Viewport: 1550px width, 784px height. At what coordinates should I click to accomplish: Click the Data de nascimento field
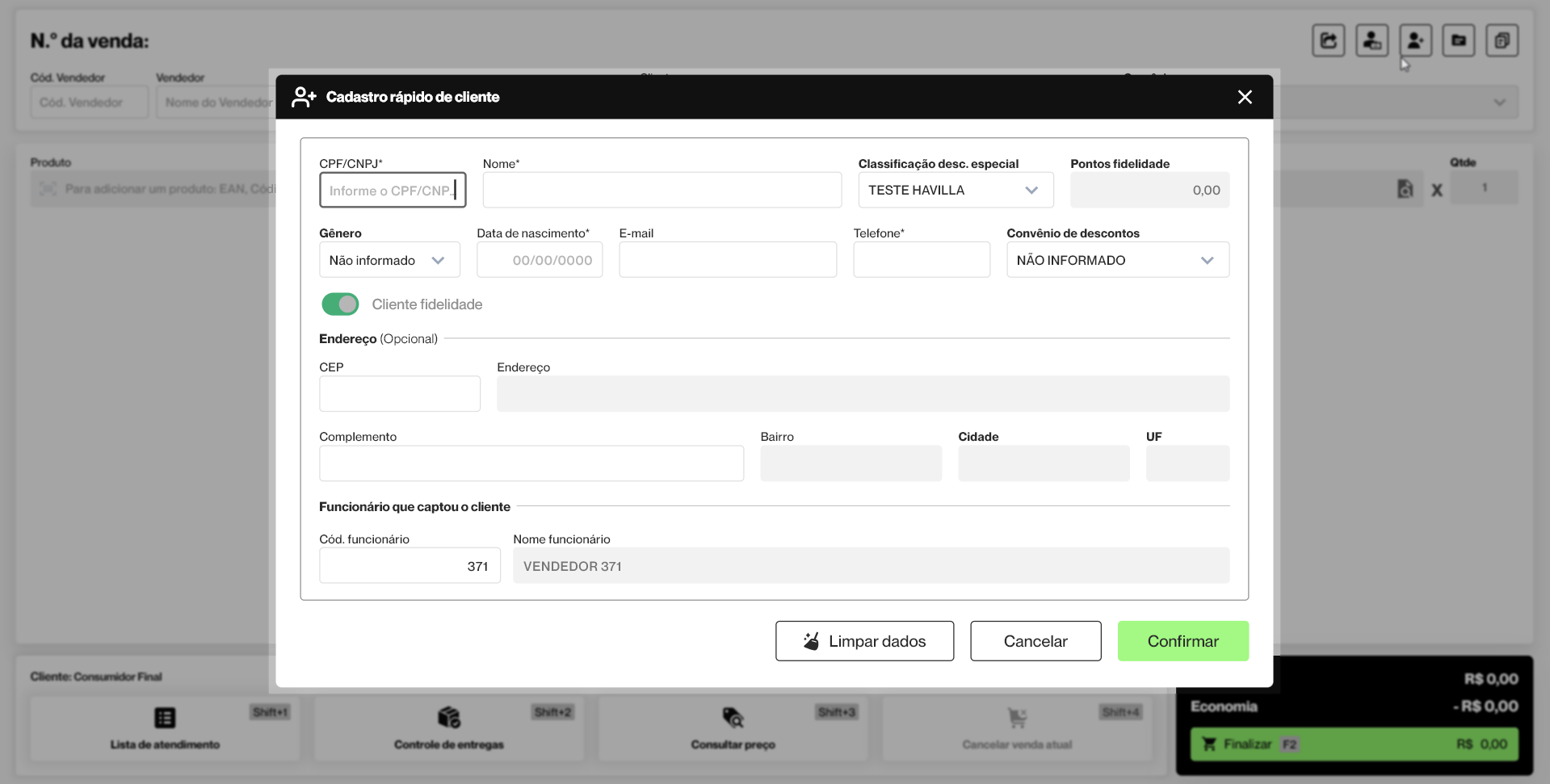tap(540, 260)
